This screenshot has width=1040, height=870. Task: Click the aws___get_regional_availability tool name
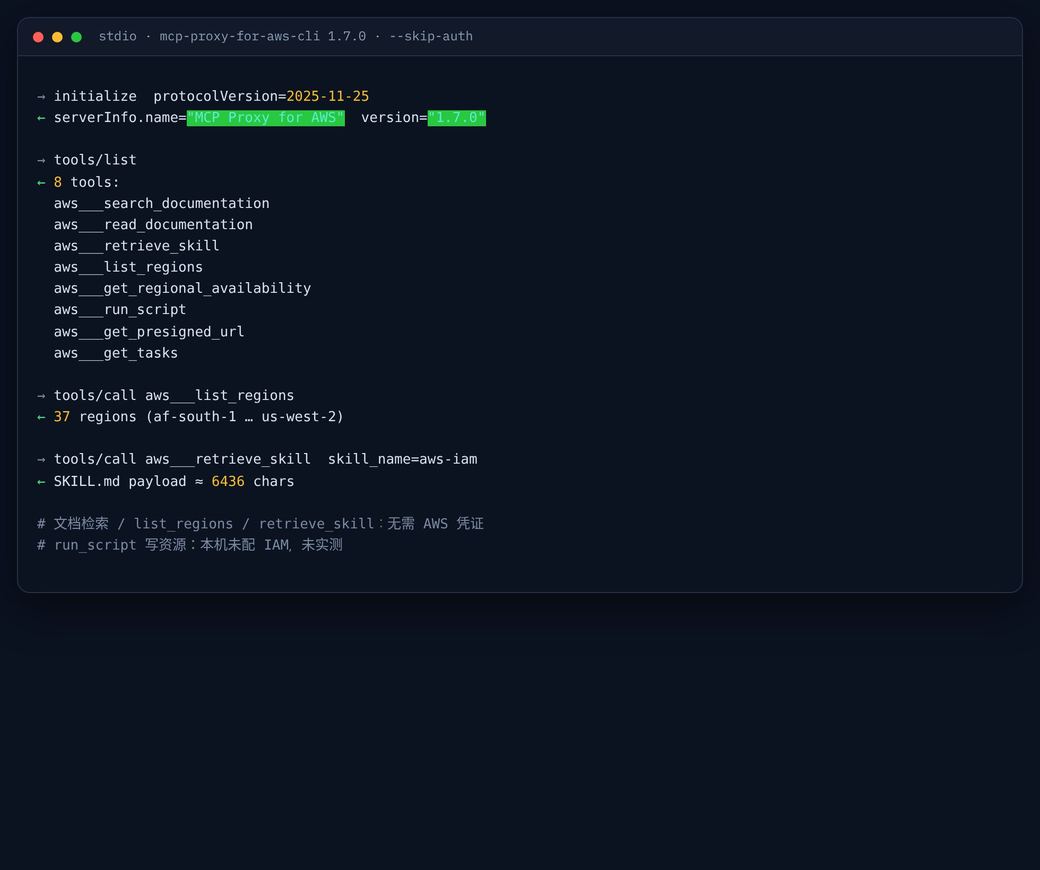click(182, 288)
